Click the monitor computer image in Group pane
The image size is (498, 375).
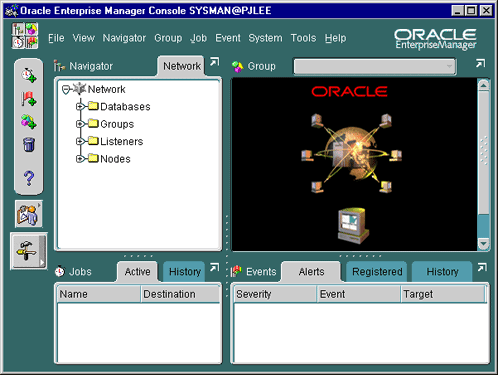[353, 225]
